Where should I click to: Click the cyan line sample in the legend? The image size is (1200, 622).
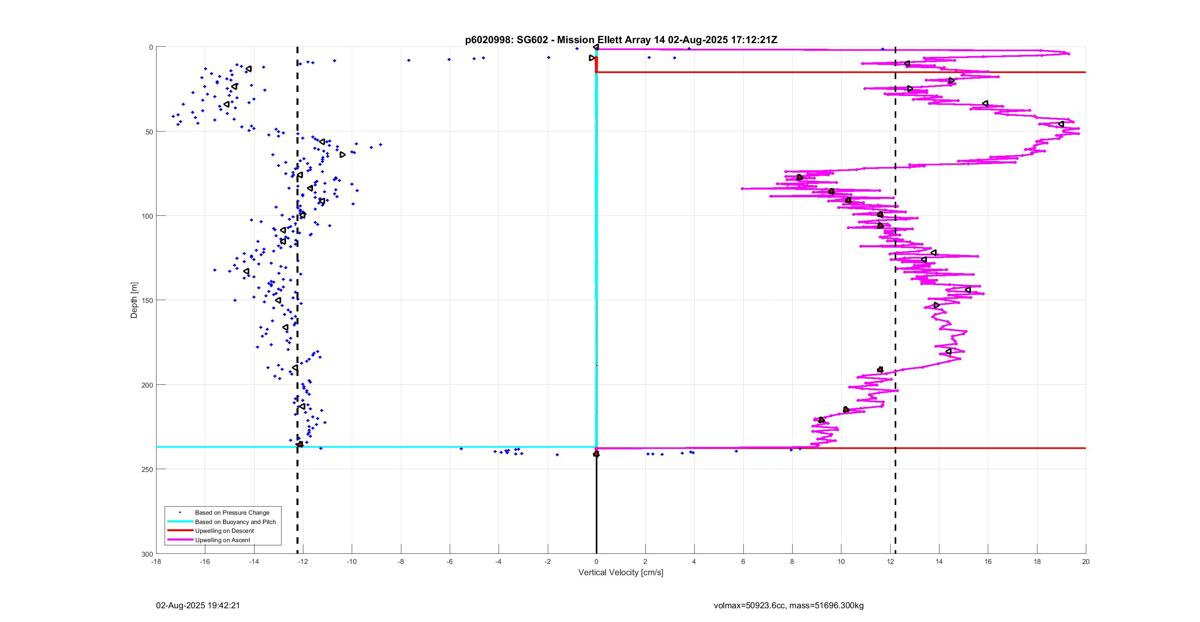179,522
